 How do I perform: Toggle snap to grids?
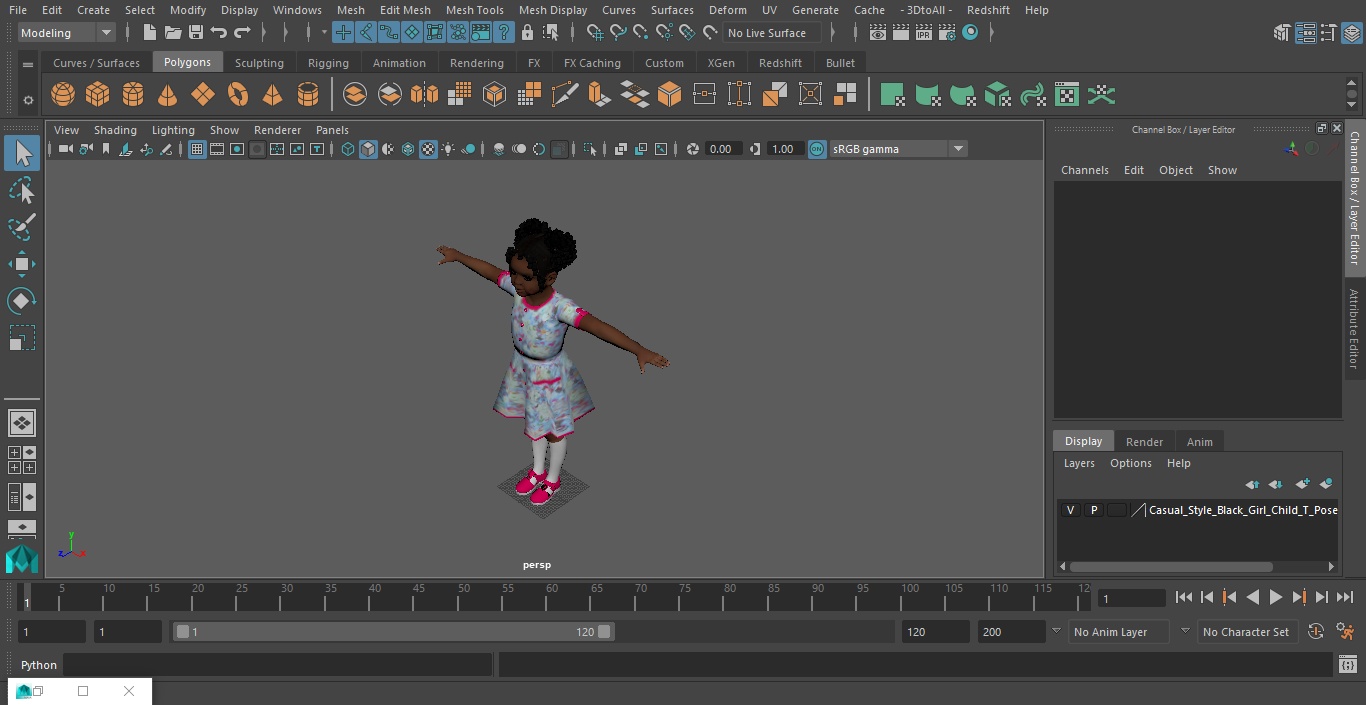pos(594,33)
